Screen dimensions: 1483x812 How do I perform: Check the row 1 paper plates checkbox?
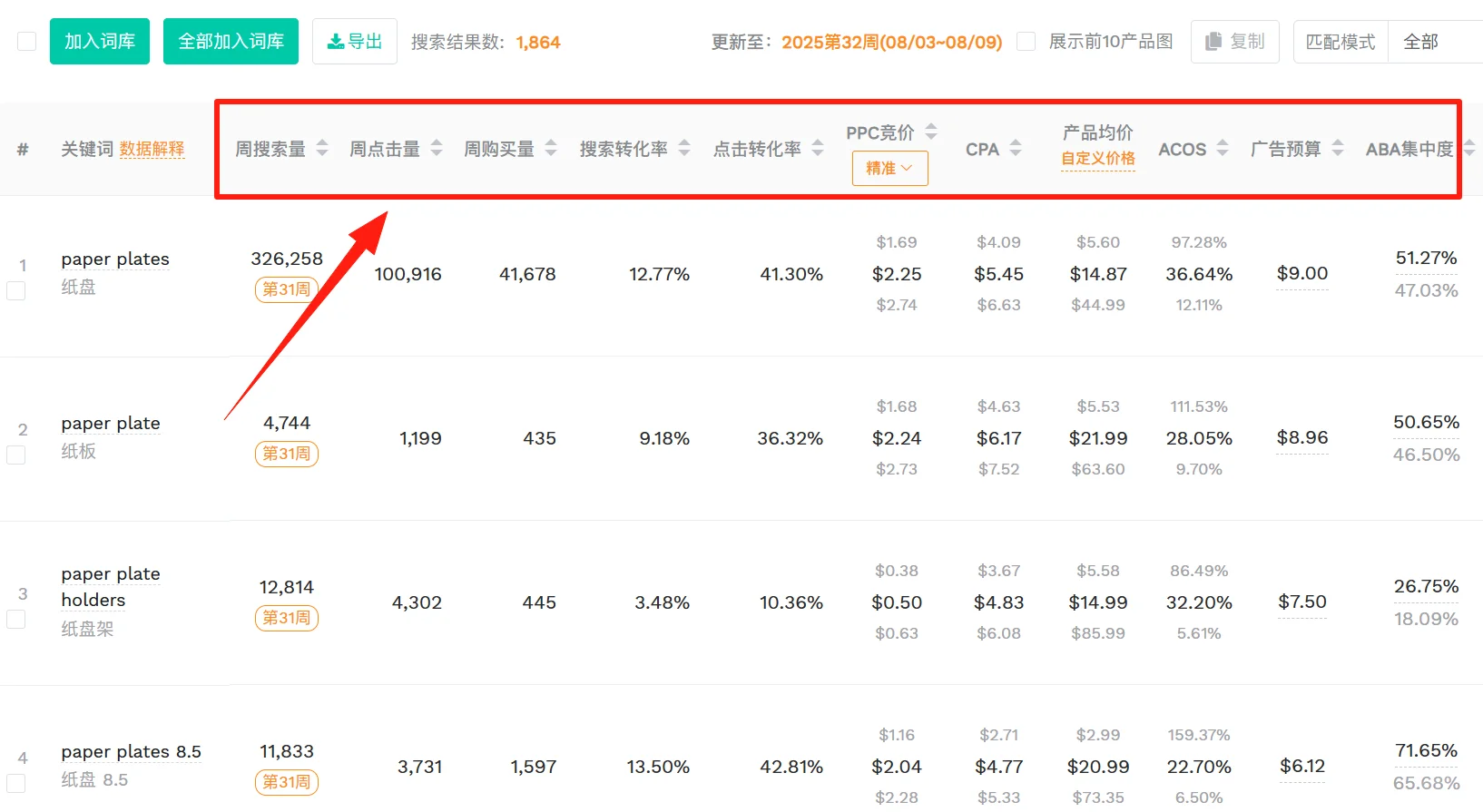tap(16, 290)
